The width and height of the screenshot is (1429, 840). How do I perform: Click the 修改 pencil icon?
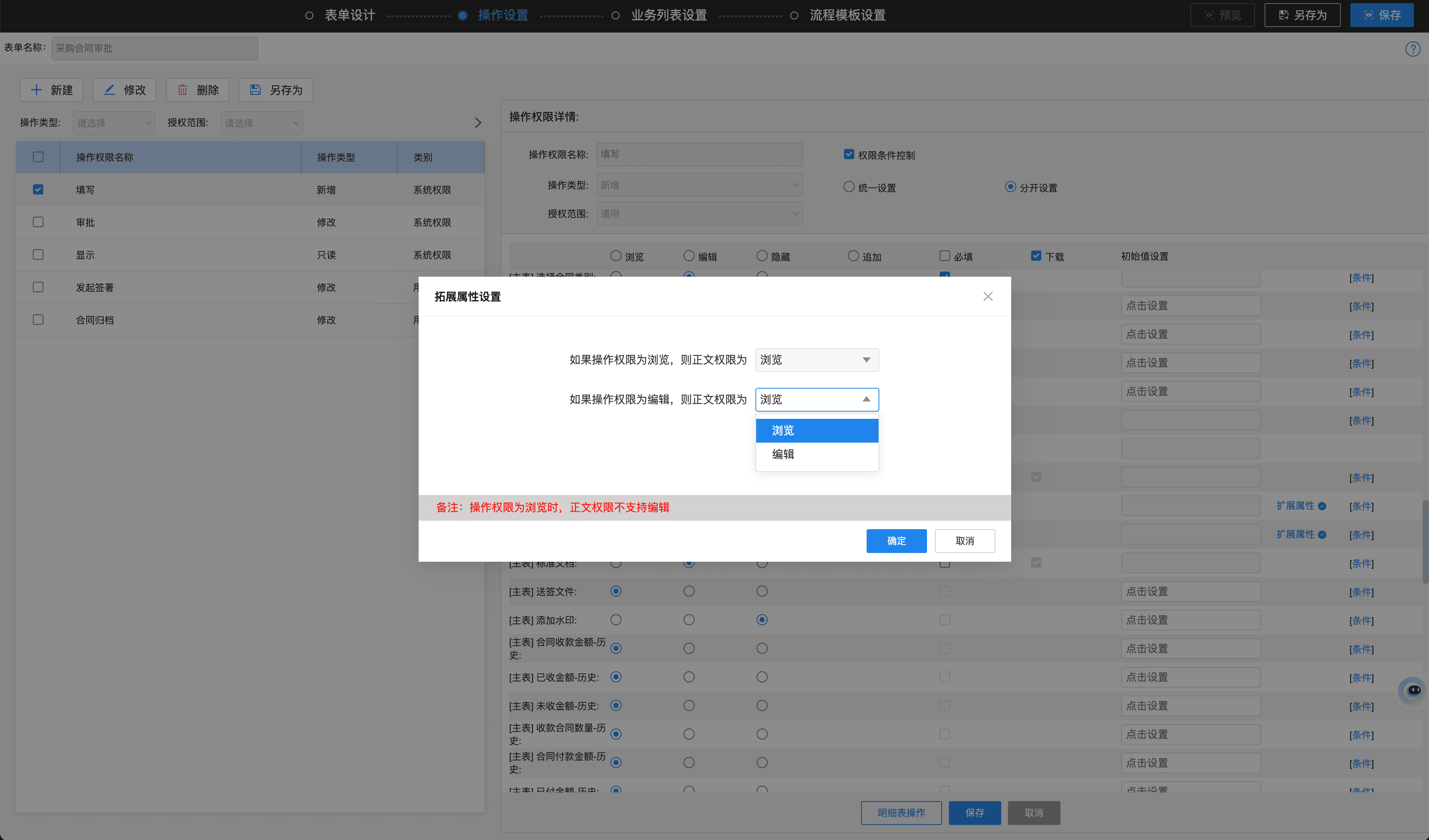tap(110, 90)
